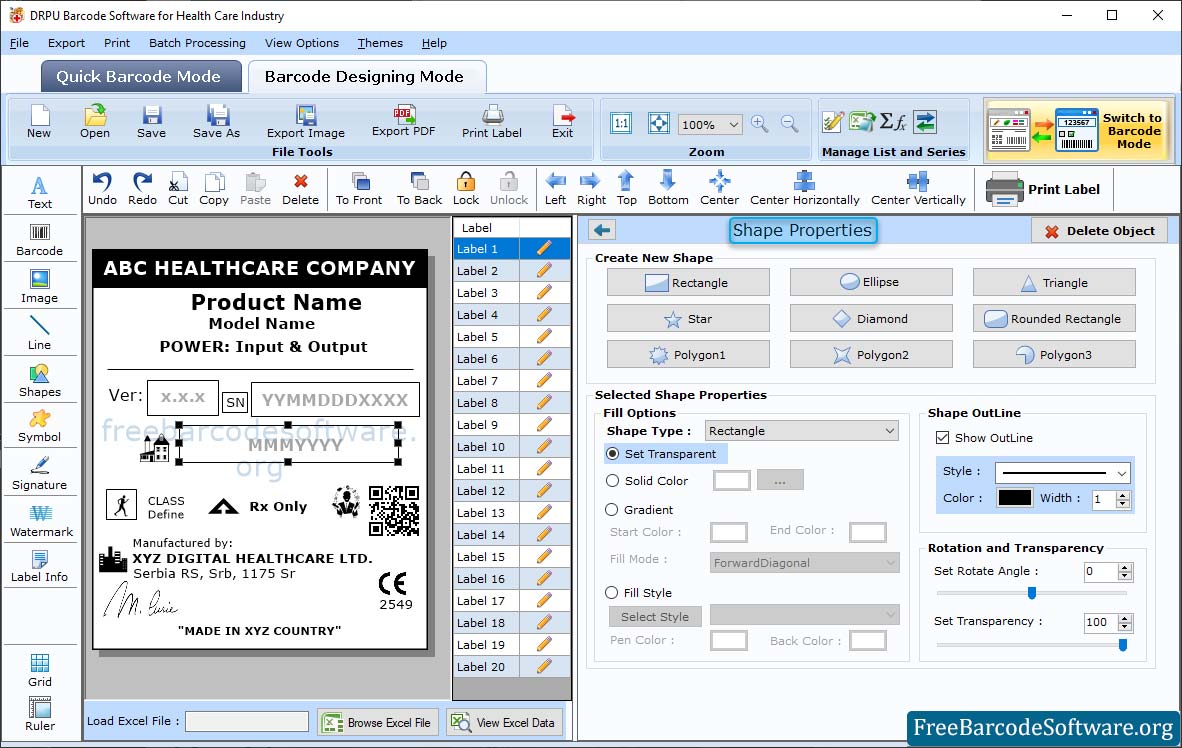
Task: Click the Export PDF icon
Action: pos(403,121)
